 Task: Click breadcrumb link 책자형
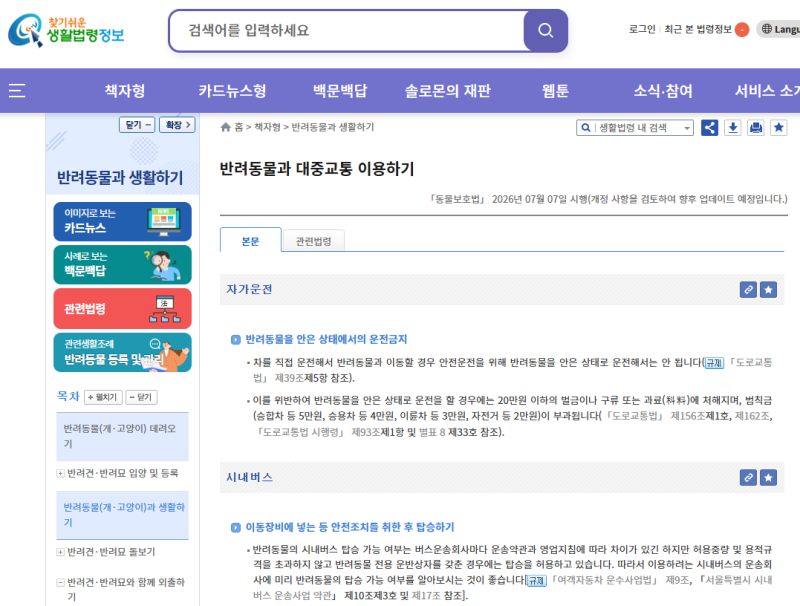pos(267,127)
